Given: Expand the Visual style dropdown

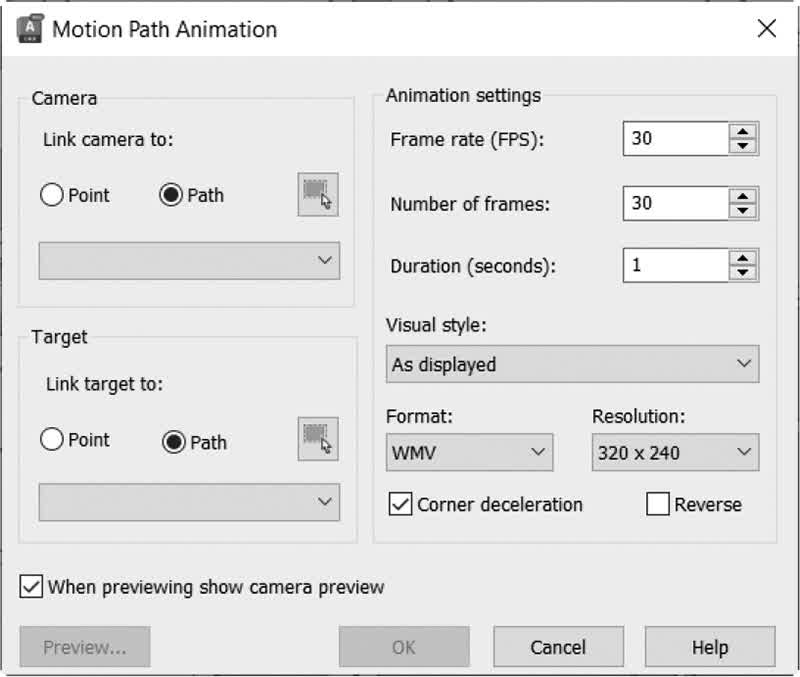Looking at the screenshot, I should point(572,364).
